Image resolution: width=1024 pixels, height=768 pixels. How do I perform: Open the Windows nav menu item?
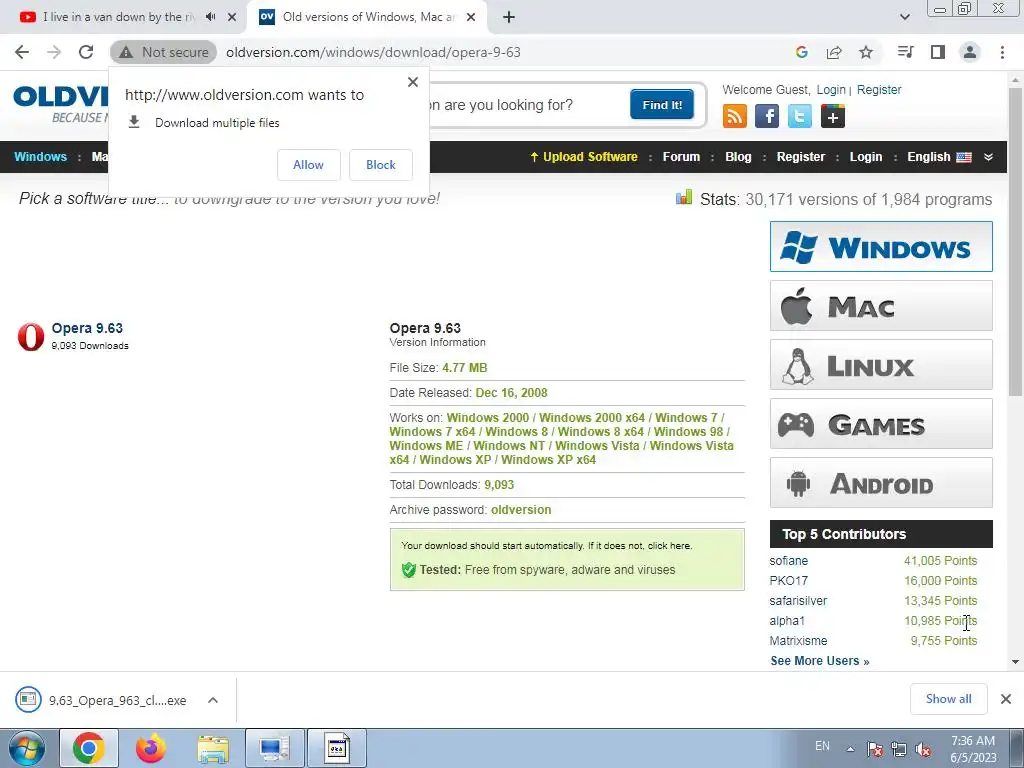coord(40,157)
